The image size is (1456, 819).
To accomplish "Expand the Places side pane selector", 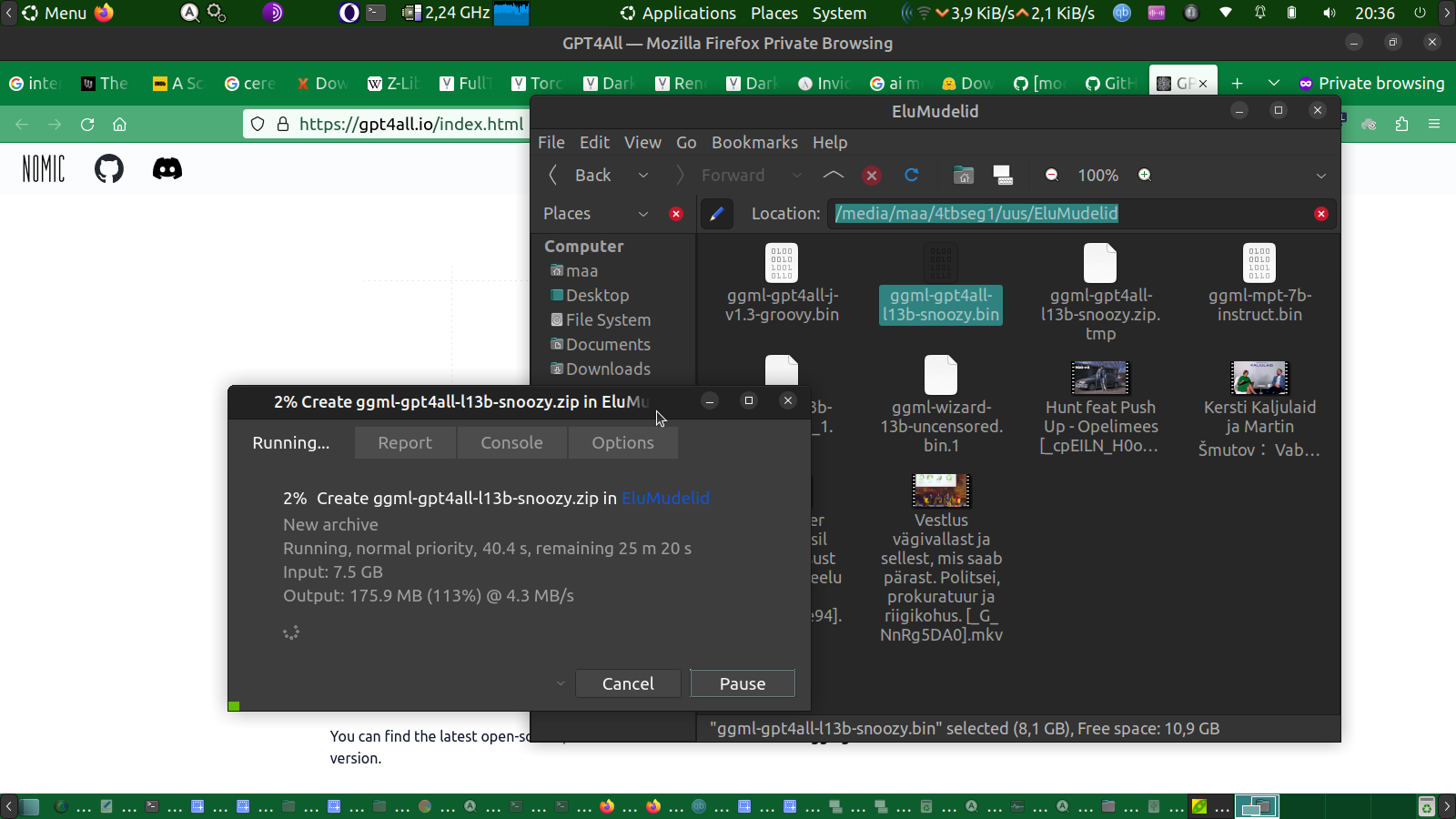I will point(643,214).
